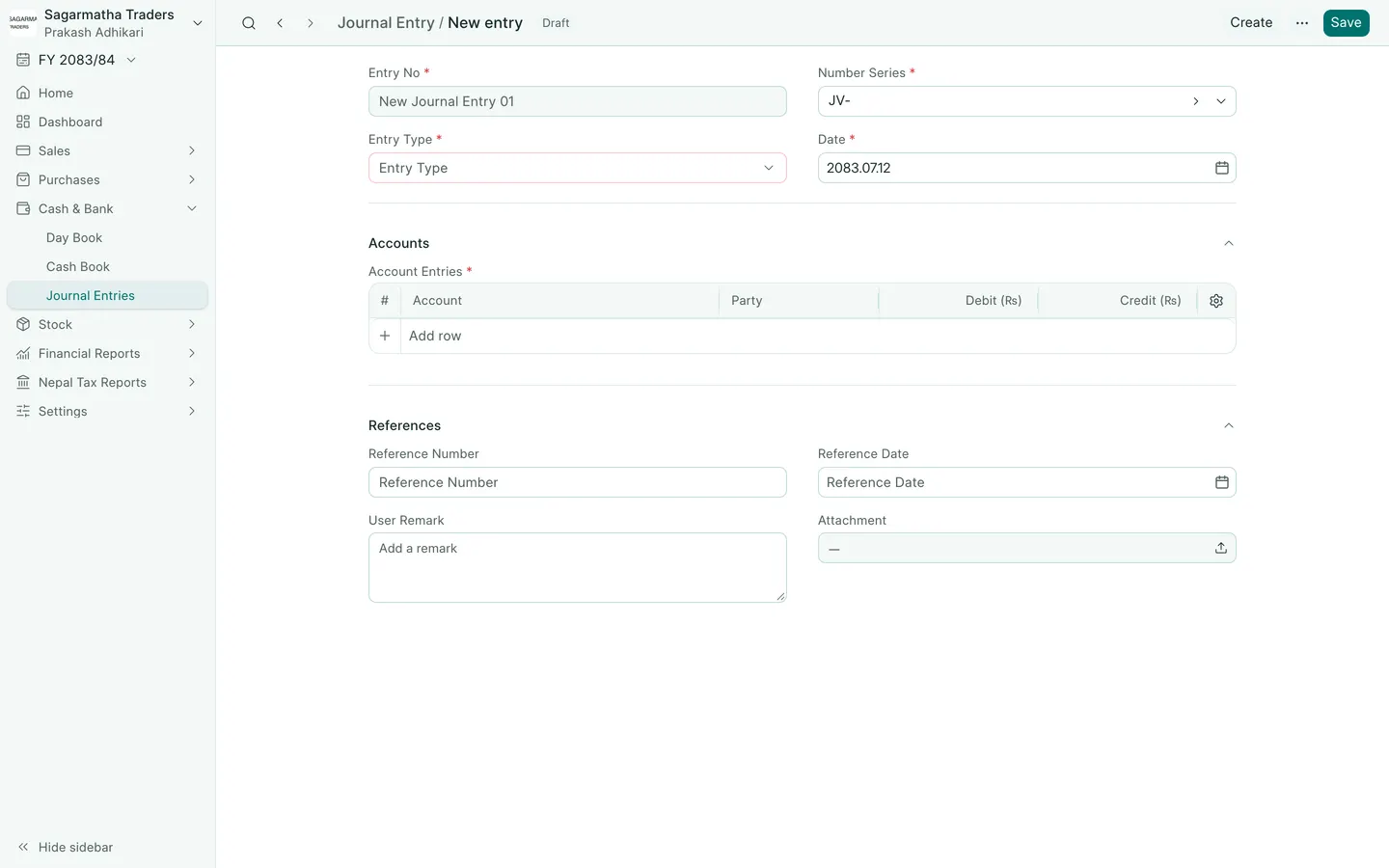
Task: Expand the Sales menu
Action: point(107,150)
